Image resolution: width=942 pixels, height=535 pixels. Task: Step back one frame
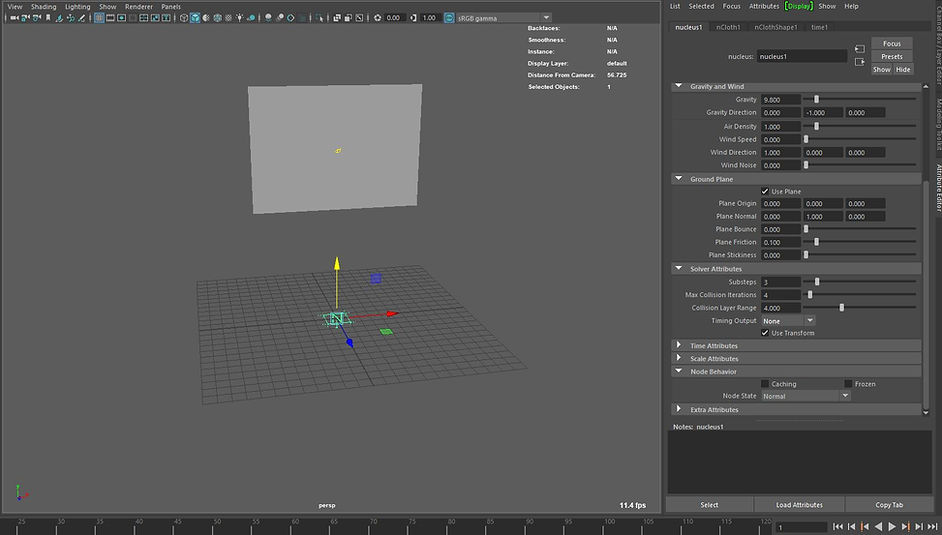[x=851, y=527]
